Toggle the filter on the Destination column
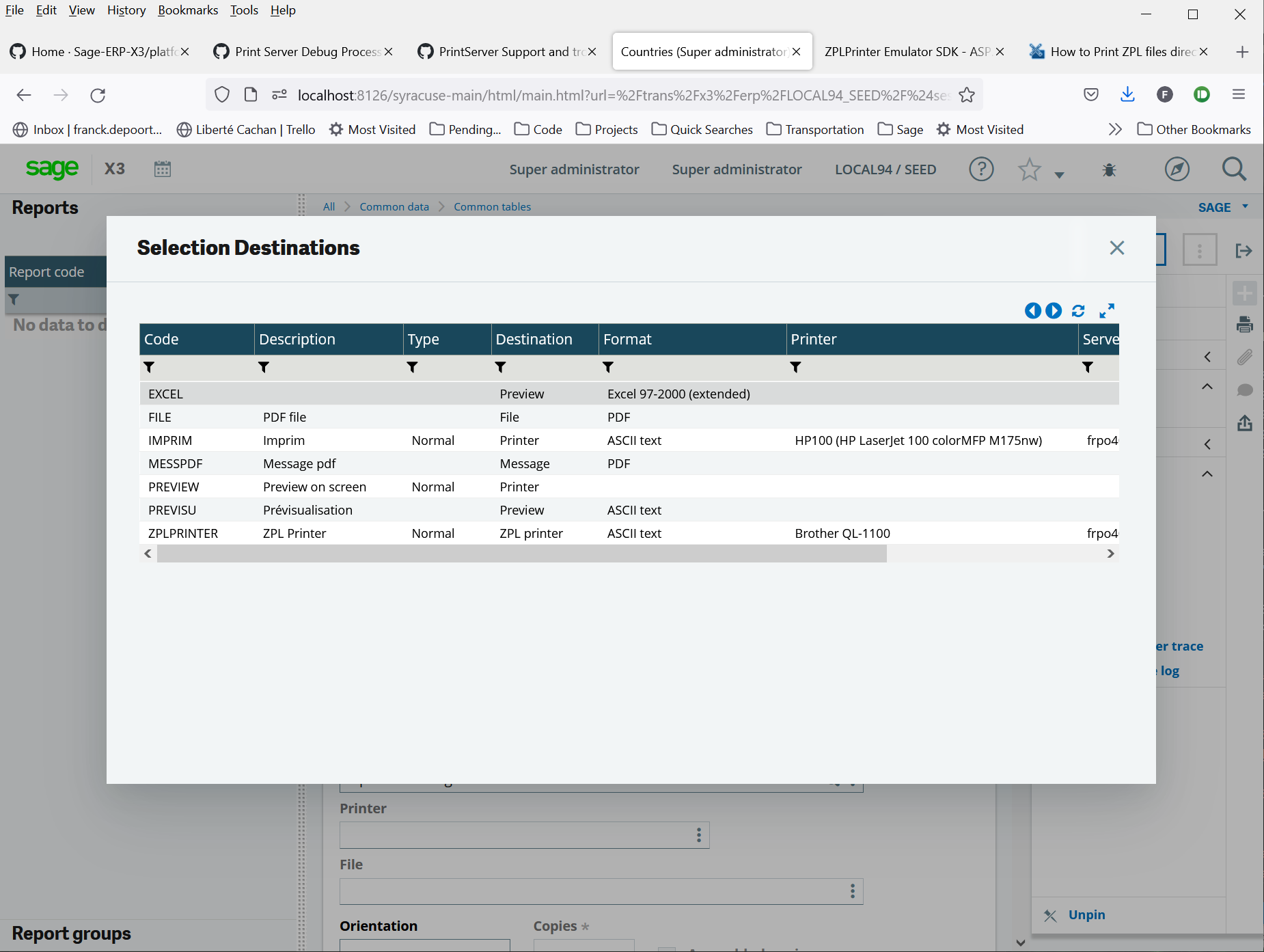1264x952 pixels. click(501, 367)
